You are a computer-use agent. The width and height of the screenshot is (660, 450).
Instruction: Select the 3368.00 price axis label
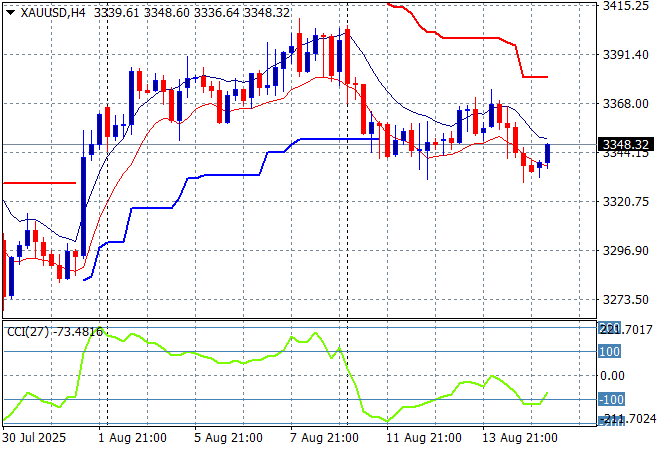point(626,104)
